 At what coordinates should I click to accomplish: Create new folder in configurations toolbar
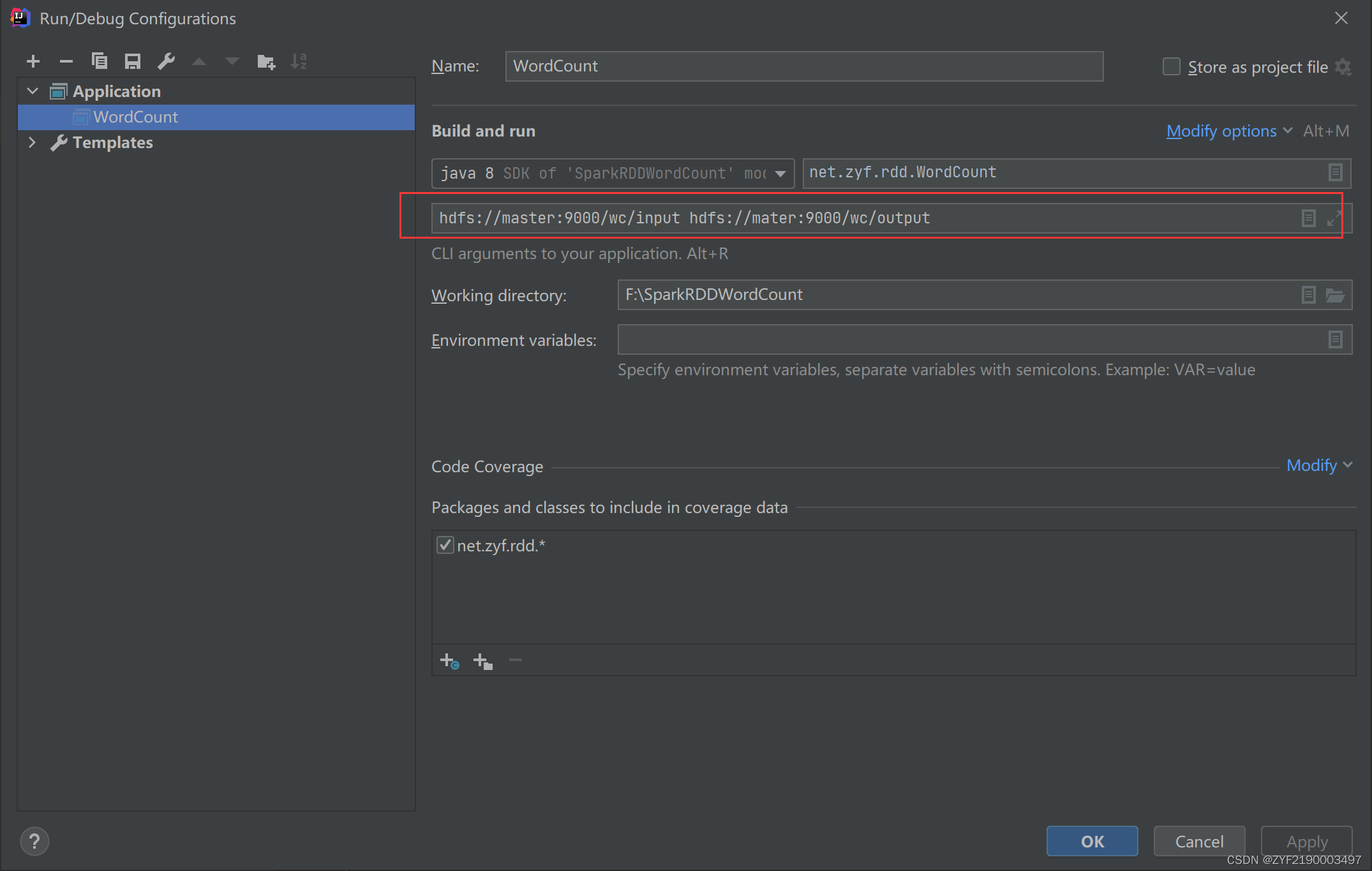(265, 61)
